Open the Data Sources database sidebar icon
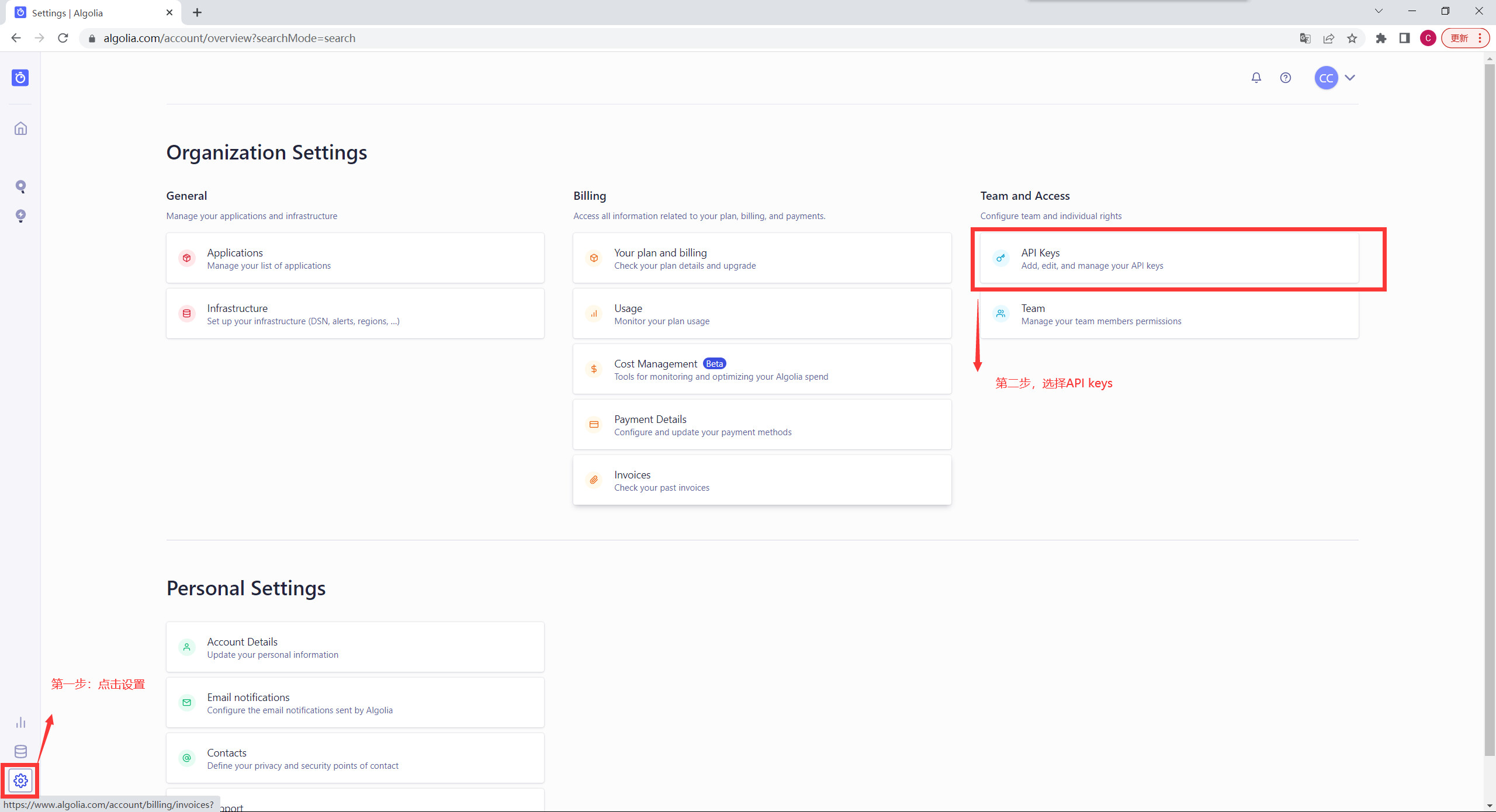Image resolution: width=1496 pixels, height=812 pixels. tap(20, 751)
